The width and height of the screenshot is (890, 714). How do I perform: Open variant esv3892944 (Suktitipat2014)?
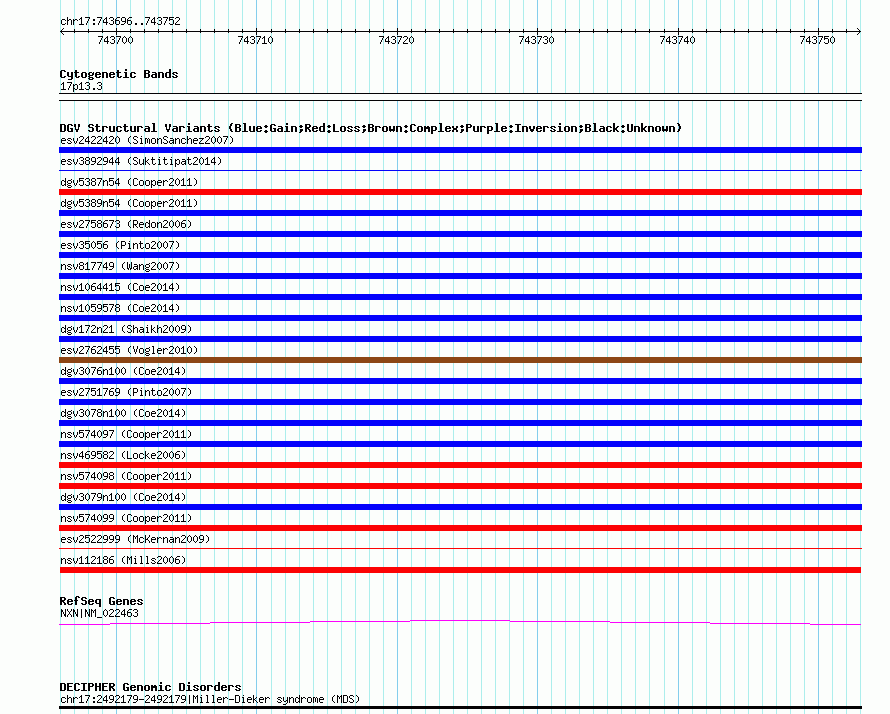click(141, 161)
